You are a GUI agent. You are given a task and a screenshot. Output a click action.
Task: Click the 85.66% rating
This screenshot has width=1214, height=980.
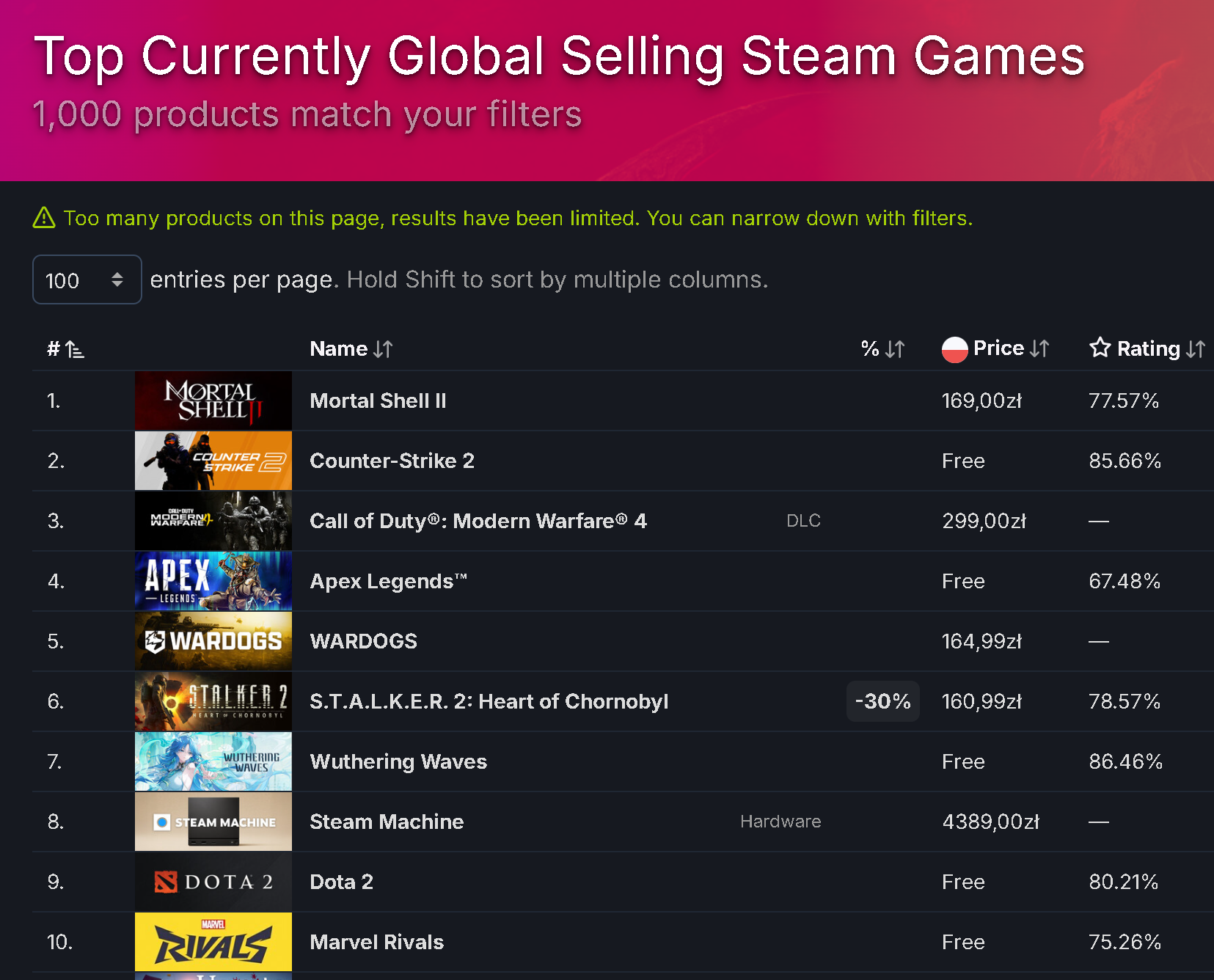pyautogui.click(x=1125, y=461)
